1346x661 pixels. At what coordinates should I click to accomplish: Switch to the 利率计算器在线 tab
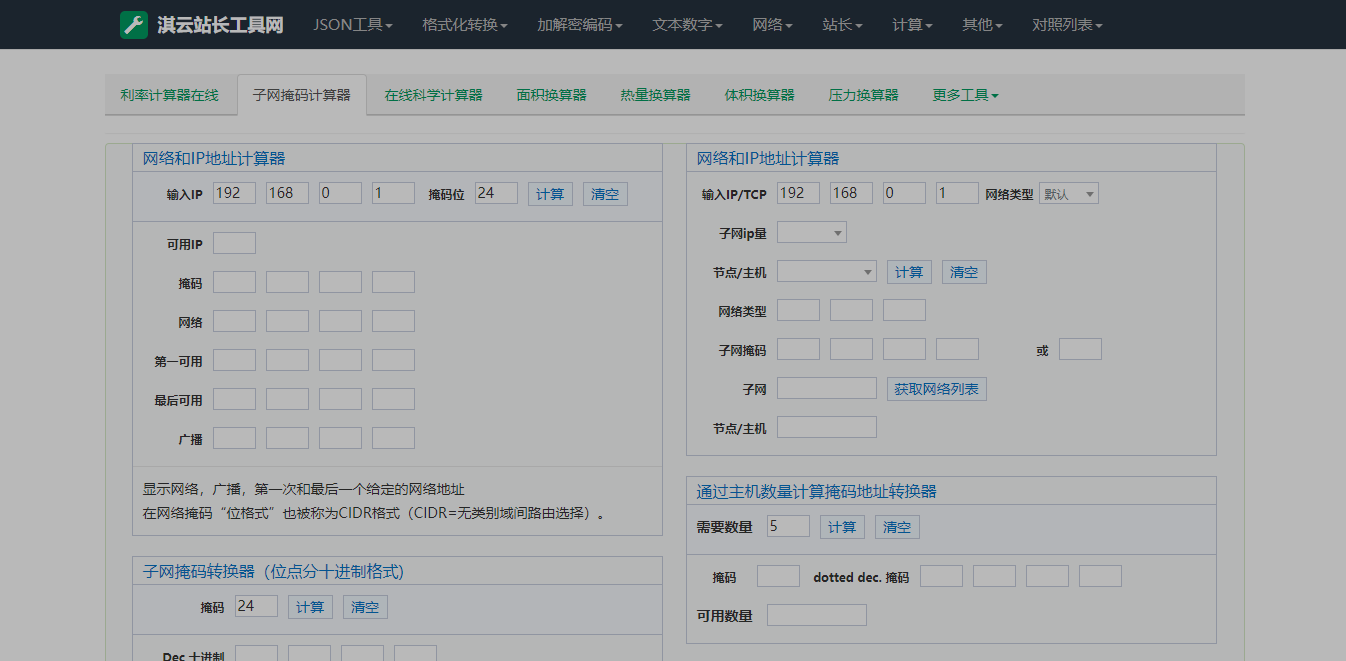pos(170,95)
